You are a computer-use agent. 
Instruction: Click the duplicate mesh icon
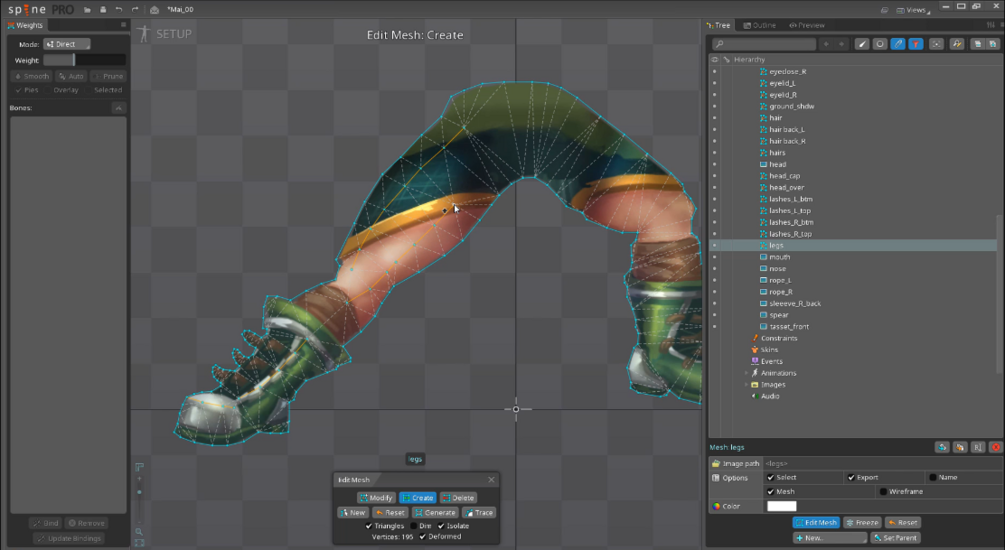(942, 447)
